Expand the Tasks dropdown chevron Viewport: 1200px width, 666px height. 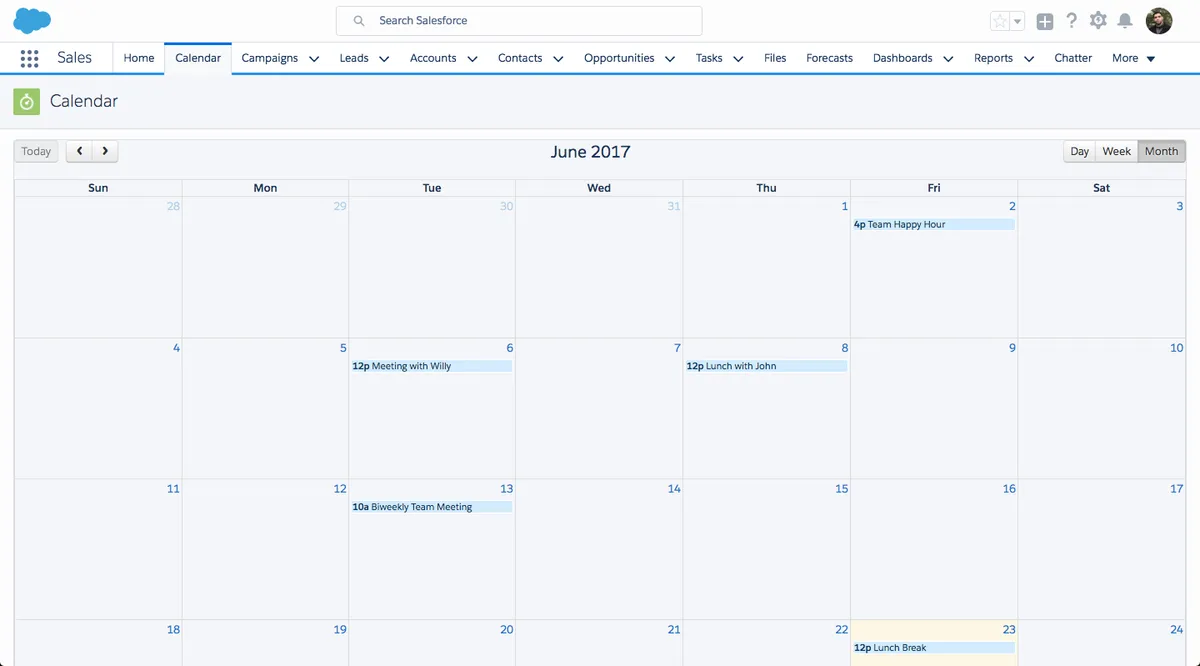coord(738,59)
